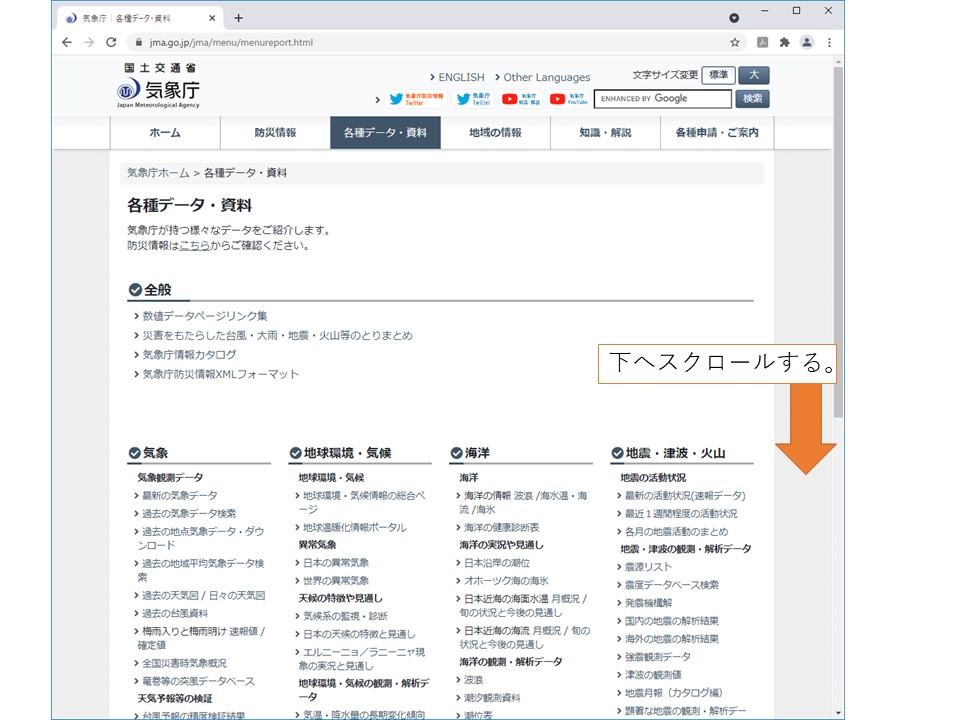Screen dimensions: 960x720
Task: Open オホーツク海の海氷 link
Action: [x=506, y=580]
